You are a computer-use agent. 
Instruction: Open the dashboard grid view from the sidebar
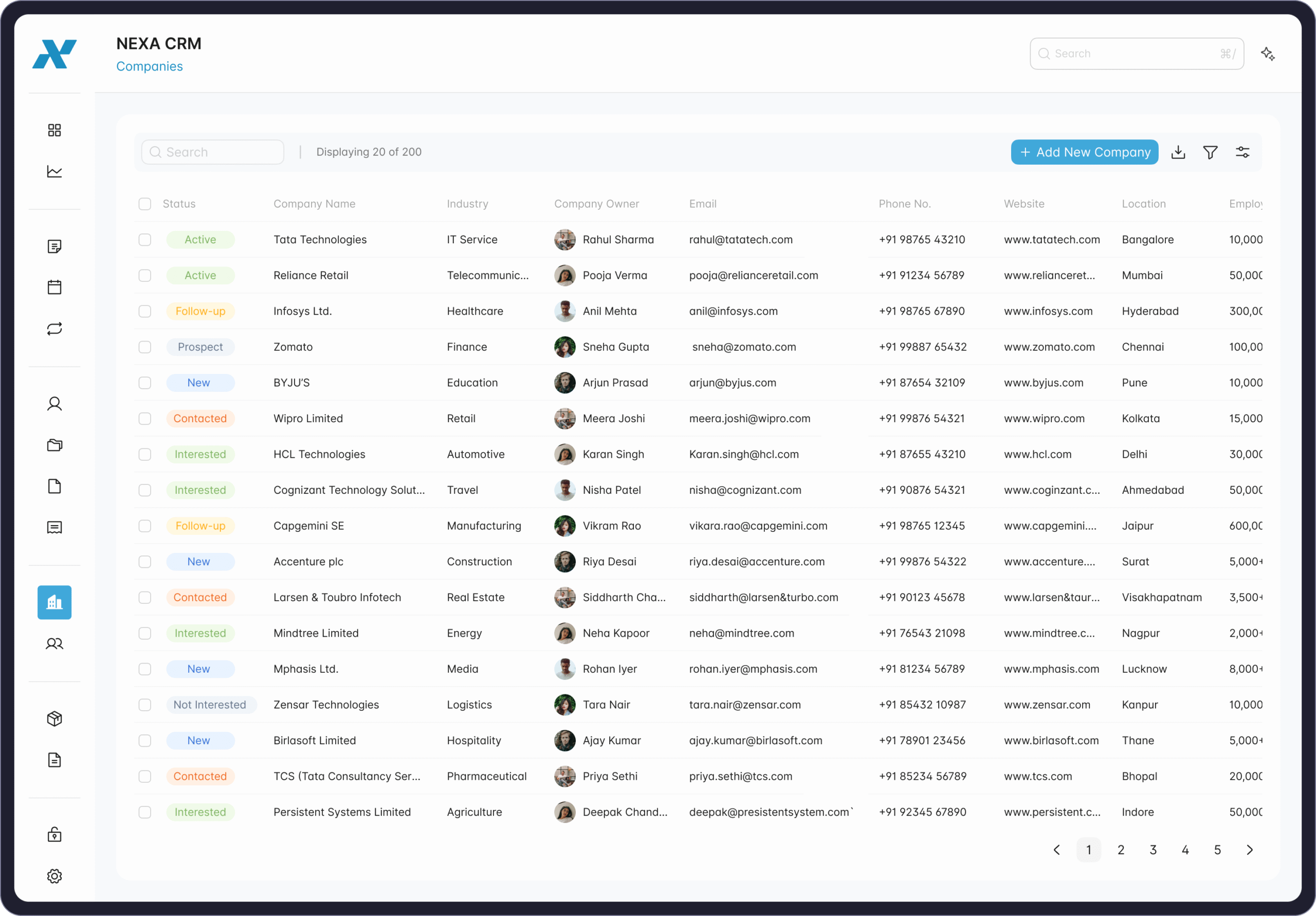(54, 130)
